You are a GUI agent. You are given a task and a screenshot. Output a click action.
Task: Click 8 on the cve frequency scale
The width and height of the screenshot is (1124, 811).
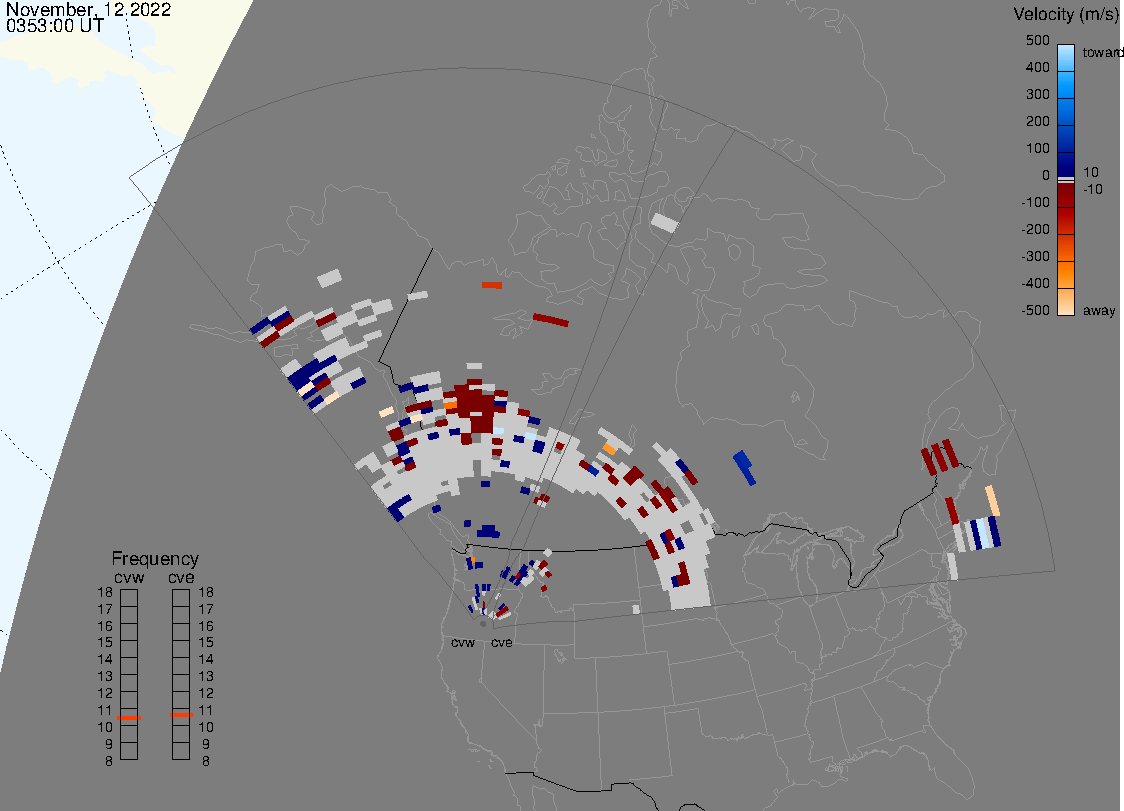[206, 761]
